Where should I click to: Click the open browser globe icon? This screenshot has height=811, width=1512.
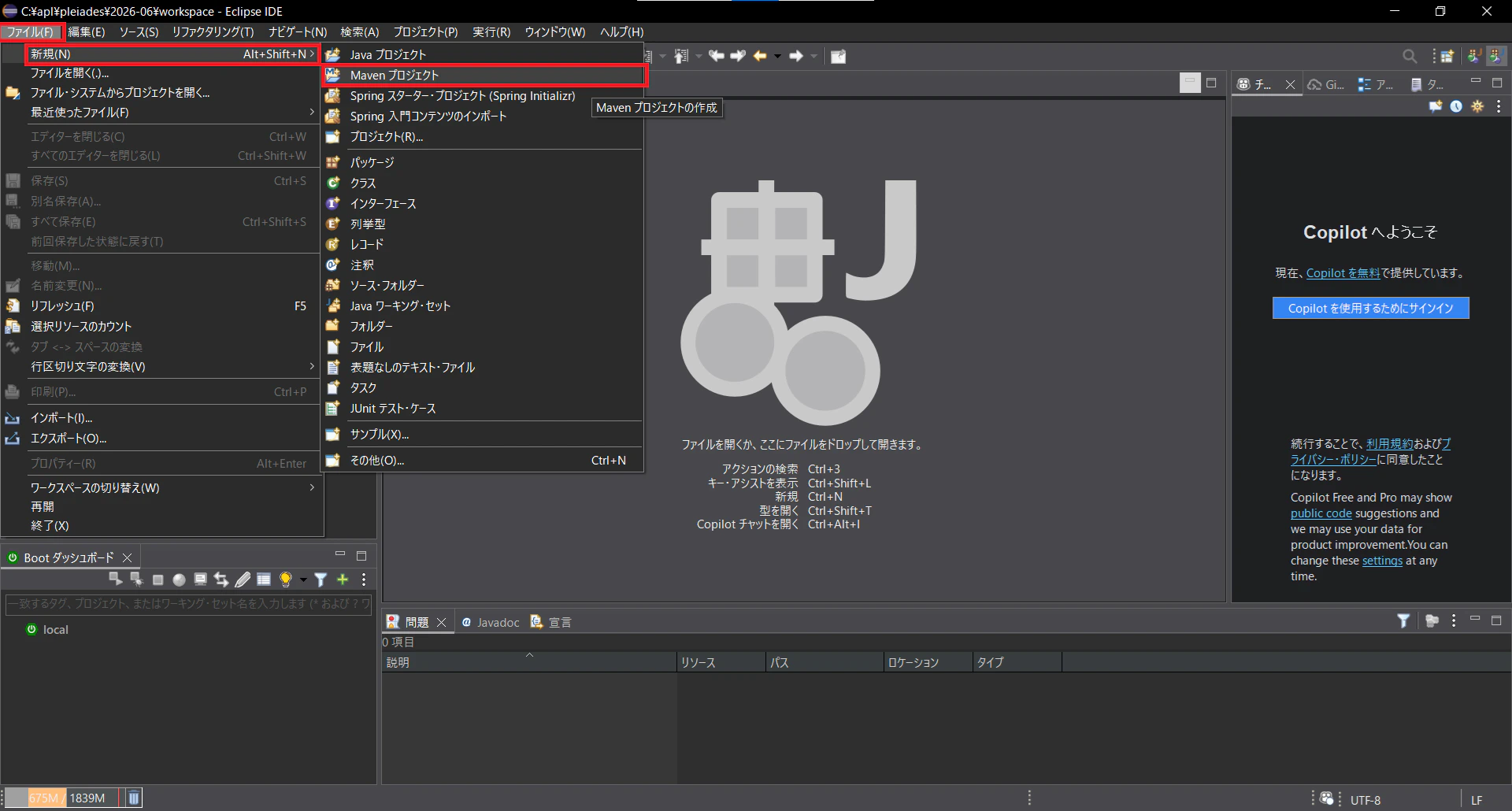pos(179,580)
